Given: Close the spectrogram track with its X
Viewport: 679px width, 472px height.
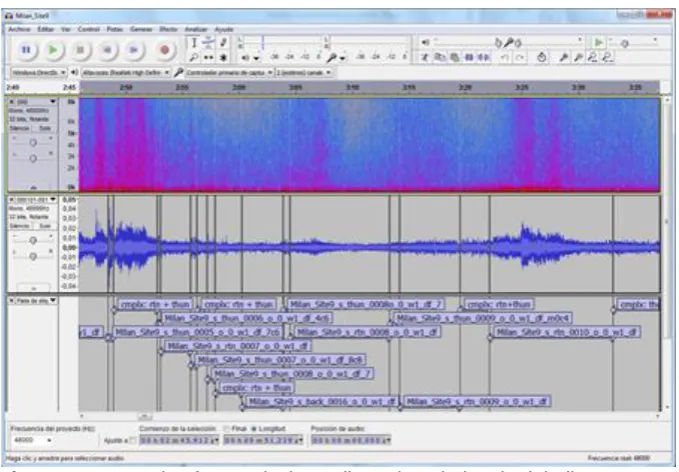Looking at the screenshot, I should coord(12,102).
